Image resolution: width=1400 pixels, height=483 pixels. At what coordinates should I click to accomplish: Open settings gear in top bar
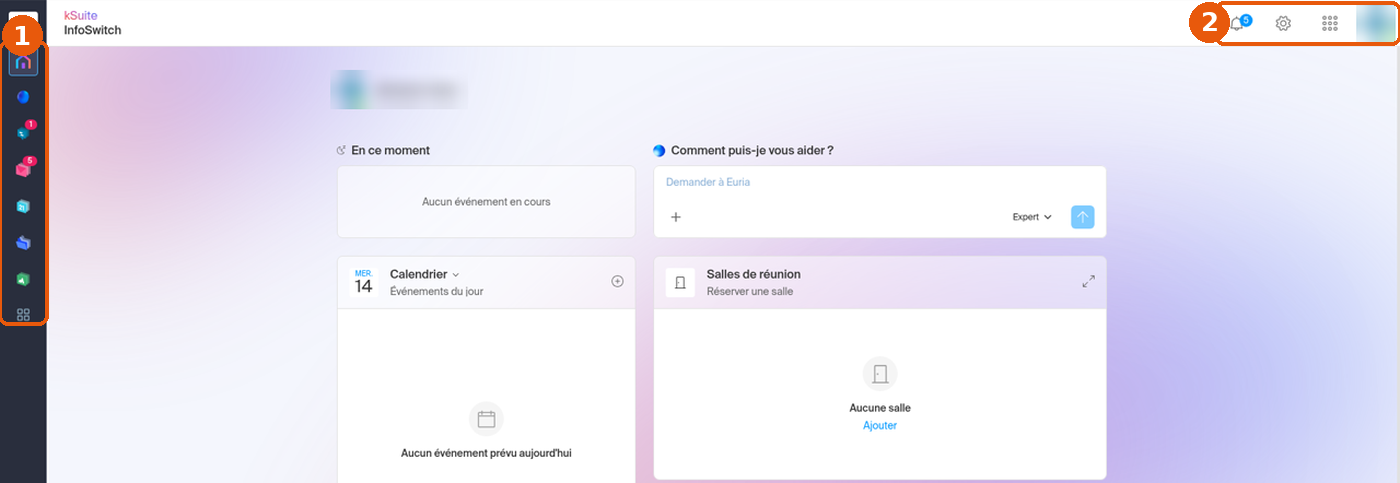tap(1283, 23)
